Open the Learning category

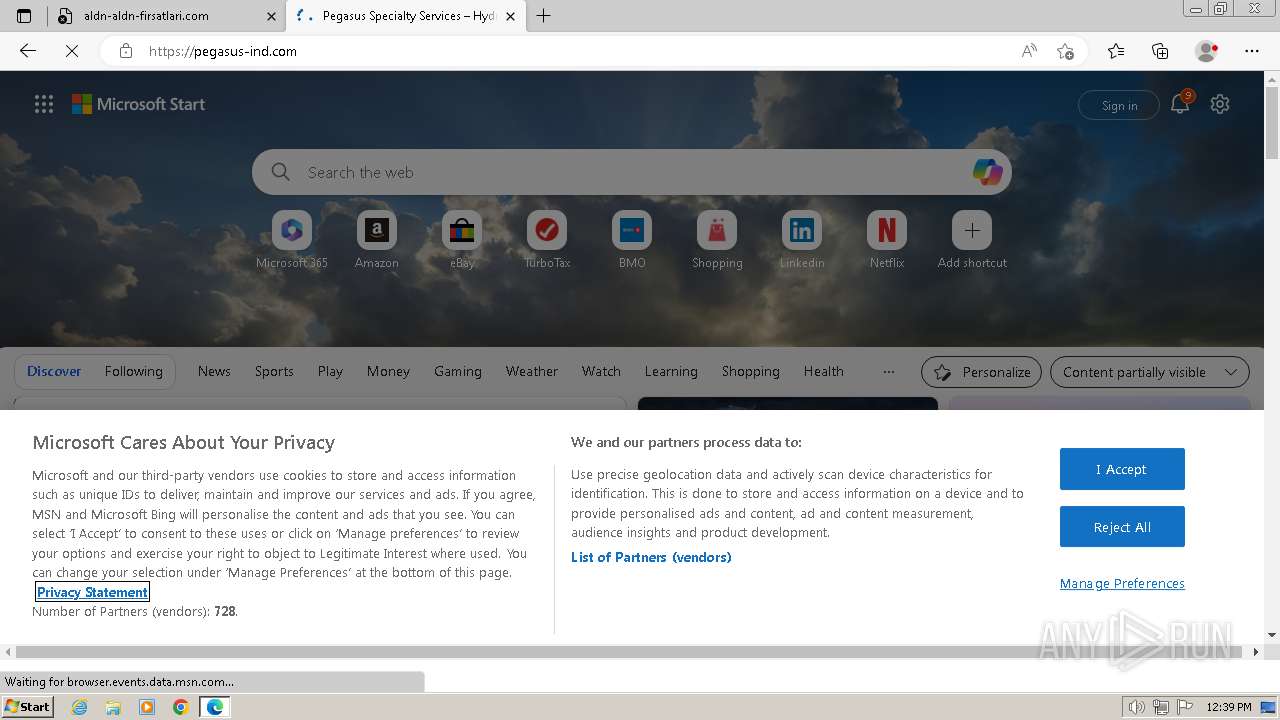click(x=671, y=371)
